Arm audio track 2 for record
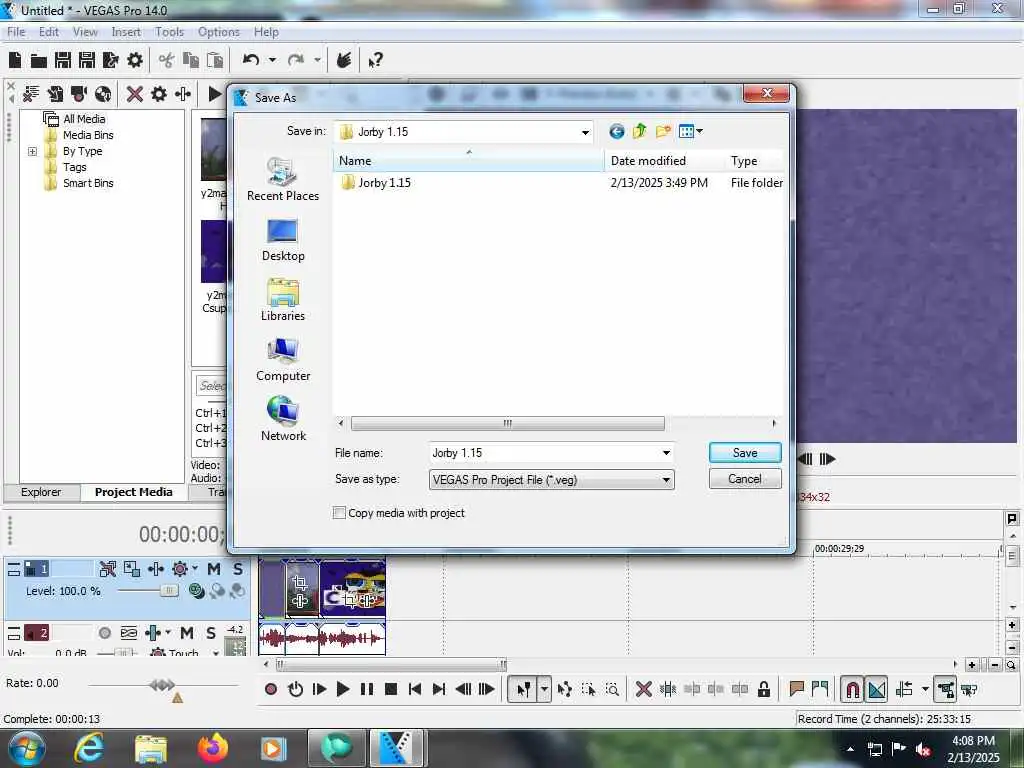Image resolution: width=1024 pixels, height=768 pixels. click(x=104, y=632)
